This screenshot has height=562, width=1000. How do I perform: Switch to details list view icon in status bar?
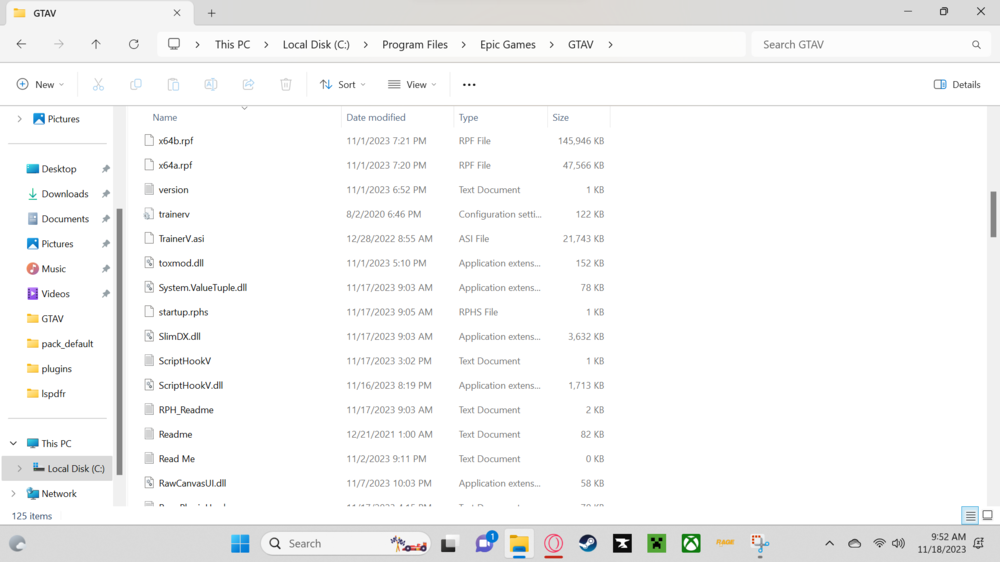point(970,515)
